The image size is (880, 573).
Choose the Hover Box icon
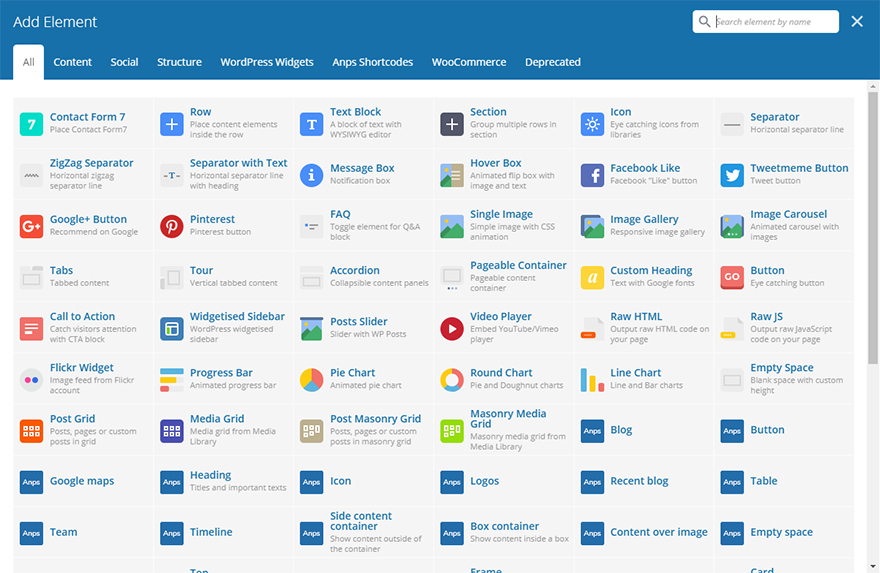coord(452,175)
